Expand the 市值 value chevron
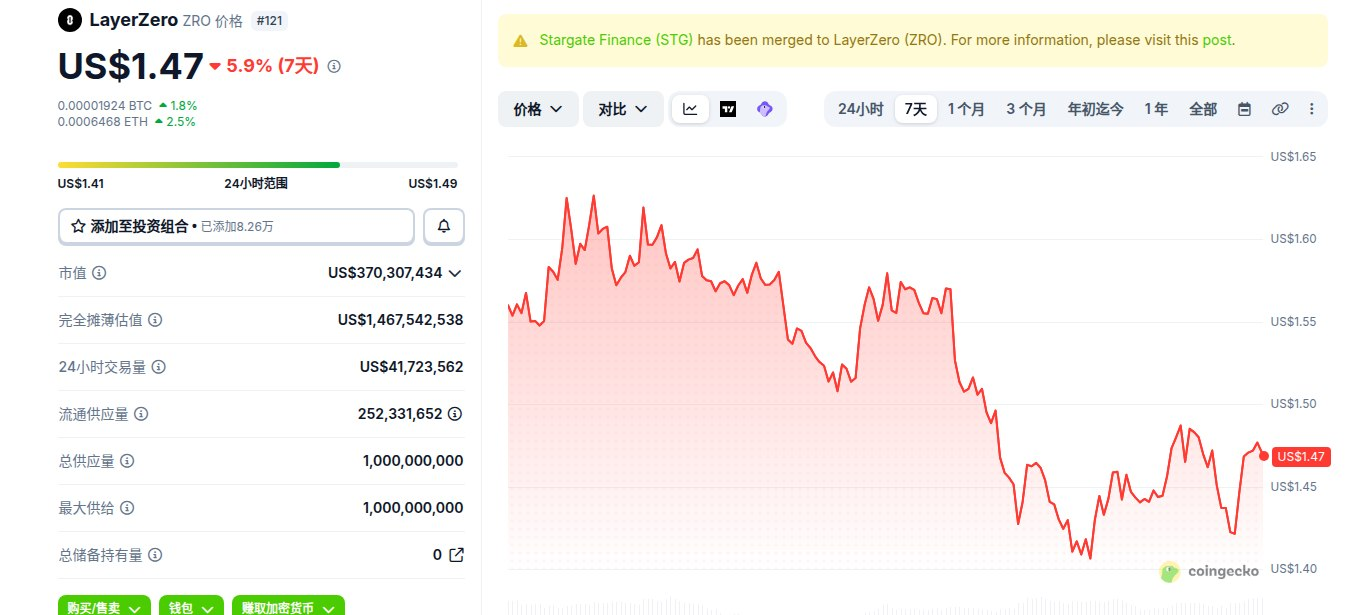 455,273
